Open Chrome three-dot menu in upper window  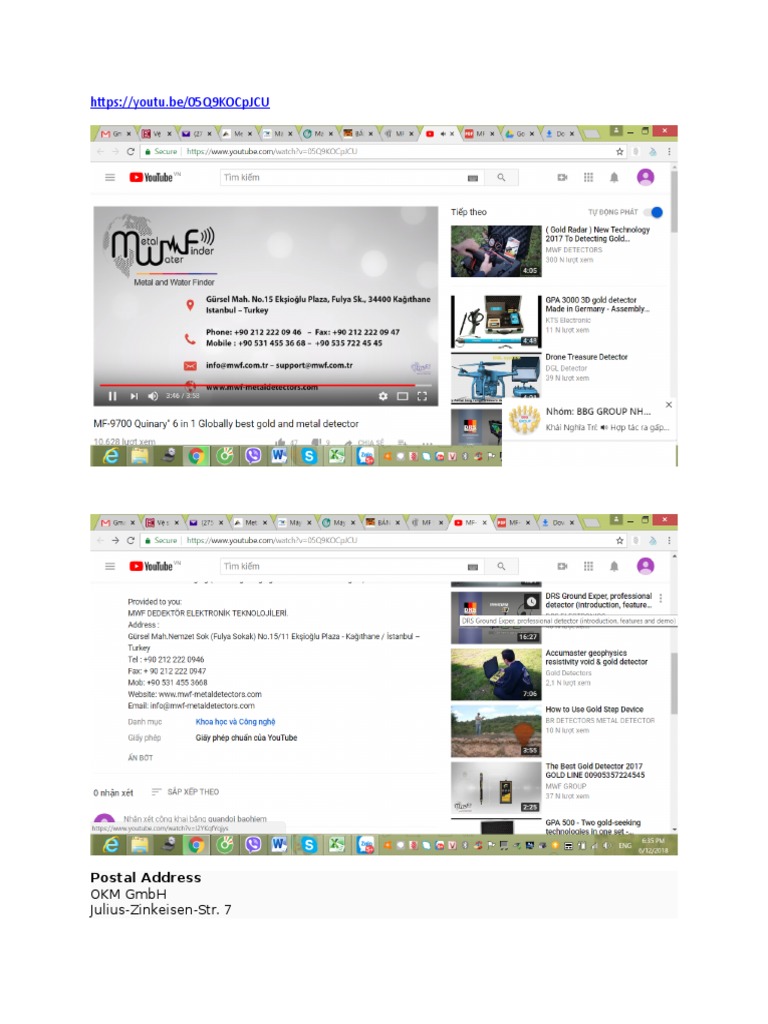pos(669,152)
